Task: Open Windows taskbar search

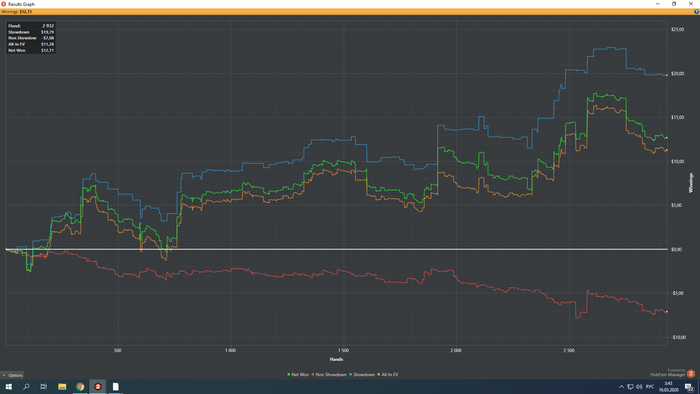Action: click(26, 387)
